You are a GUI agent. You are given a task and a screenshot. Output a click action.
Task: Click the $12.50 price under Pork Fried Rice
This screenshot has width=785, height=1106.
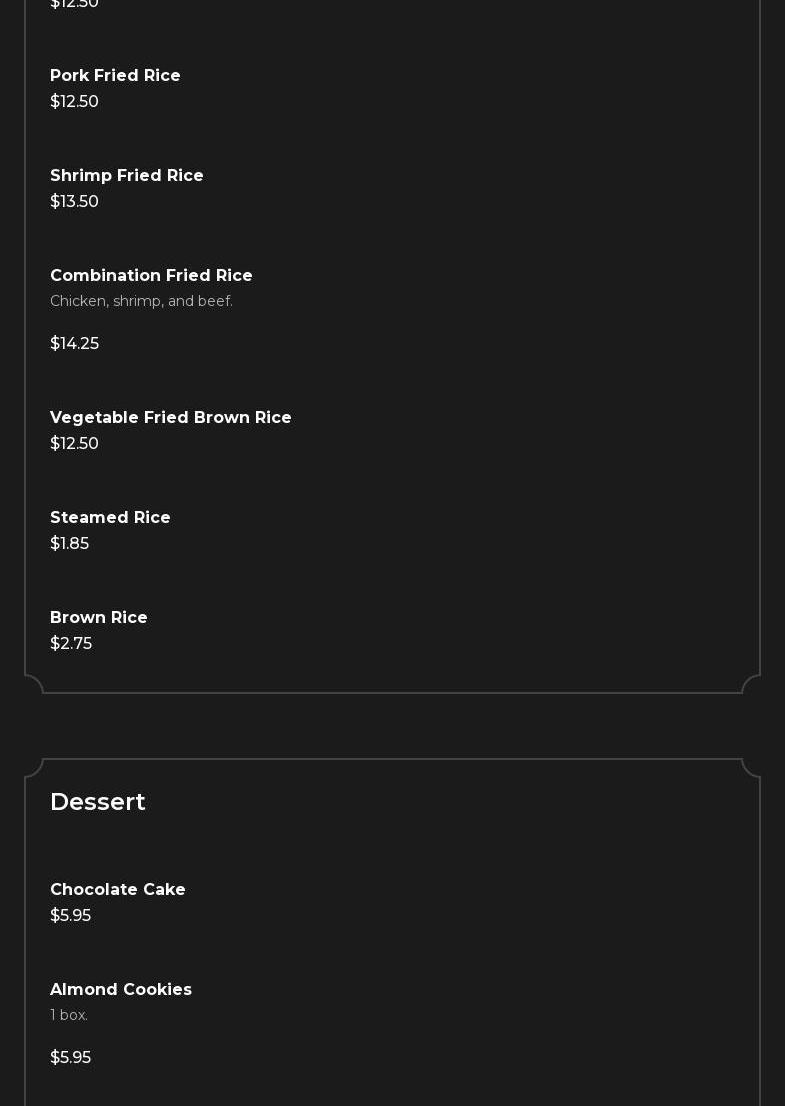[74, 102]
